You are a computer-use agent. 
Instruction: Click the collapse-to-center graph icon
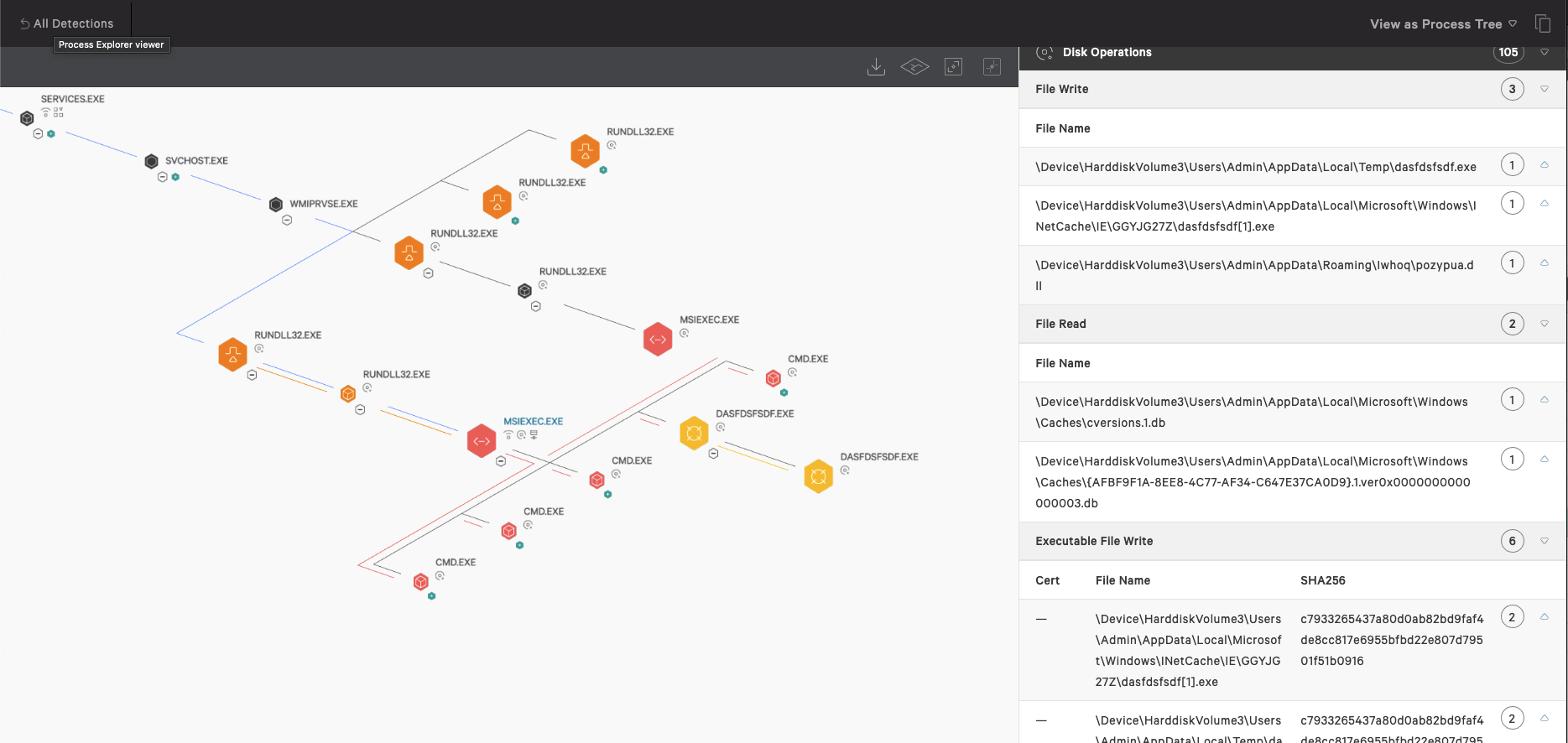click(992, 66)
